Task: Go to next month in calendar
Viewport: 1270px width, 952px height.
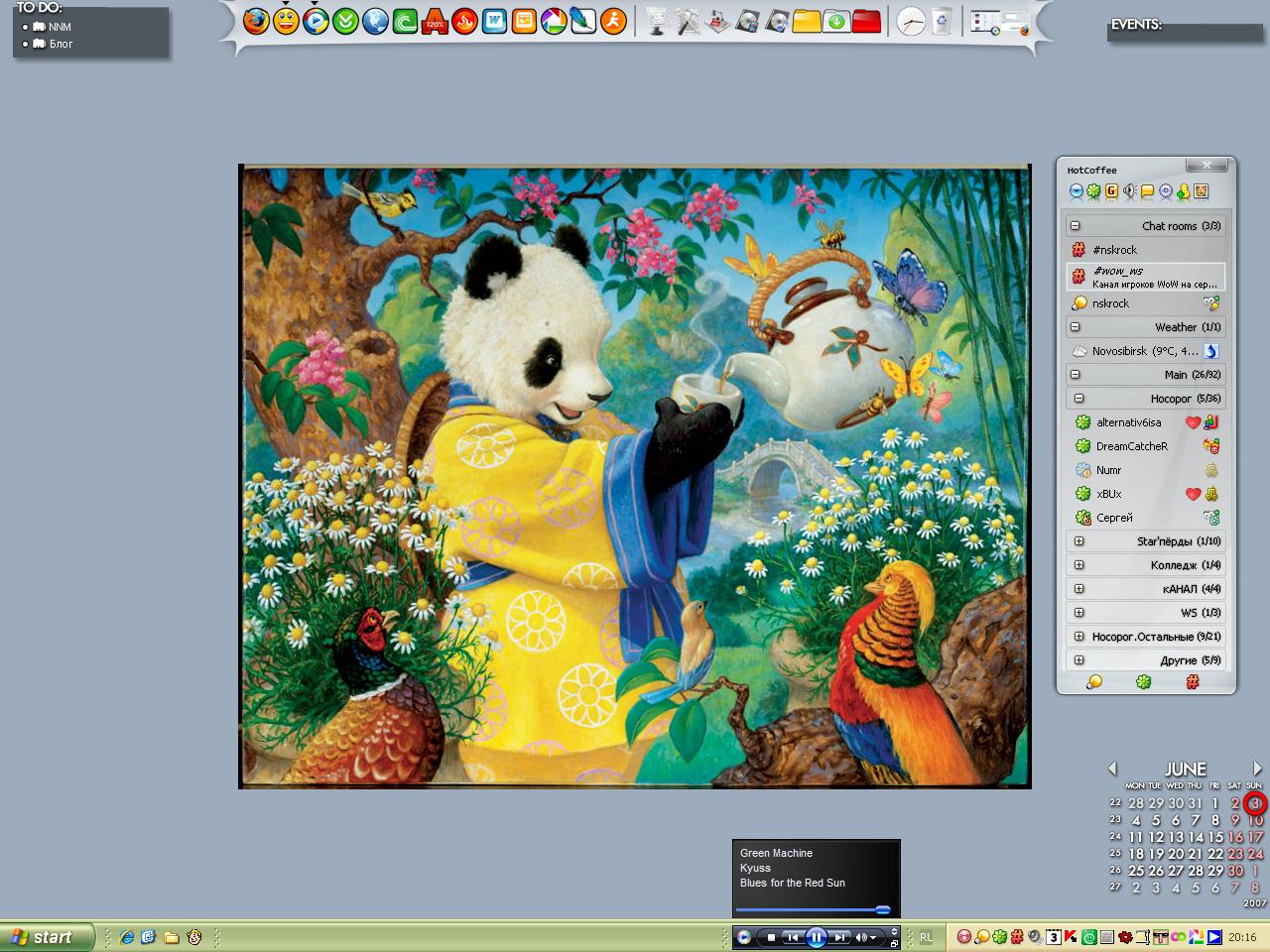Action: (x=1257, y=769)
